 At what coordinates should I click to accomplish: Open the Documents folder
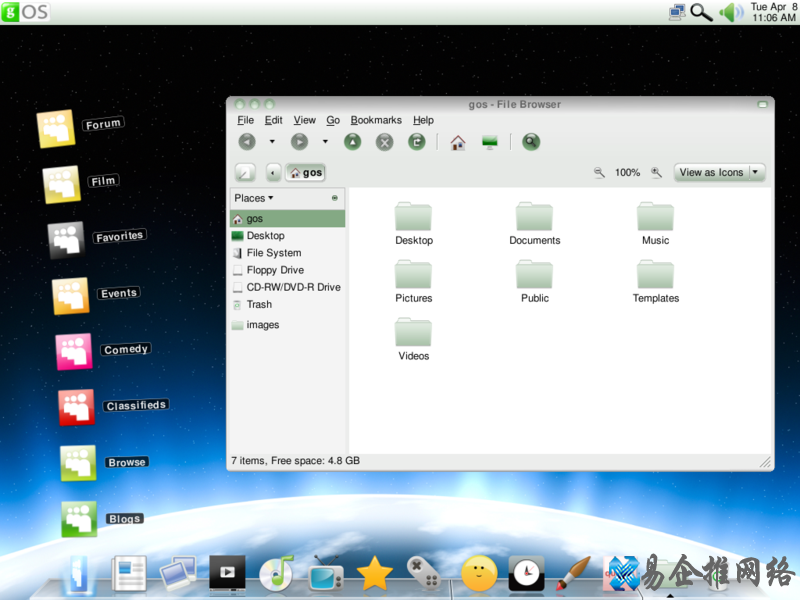click(534, 224)
